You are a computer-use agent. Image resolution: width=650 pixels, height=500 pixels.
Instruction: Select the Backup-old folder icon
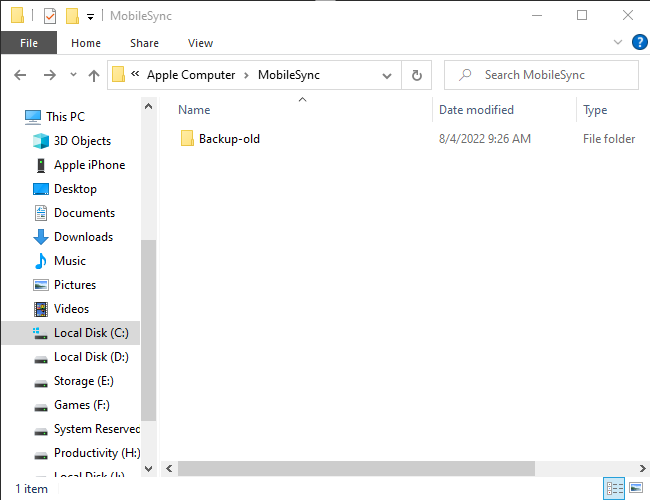[187, 139]
